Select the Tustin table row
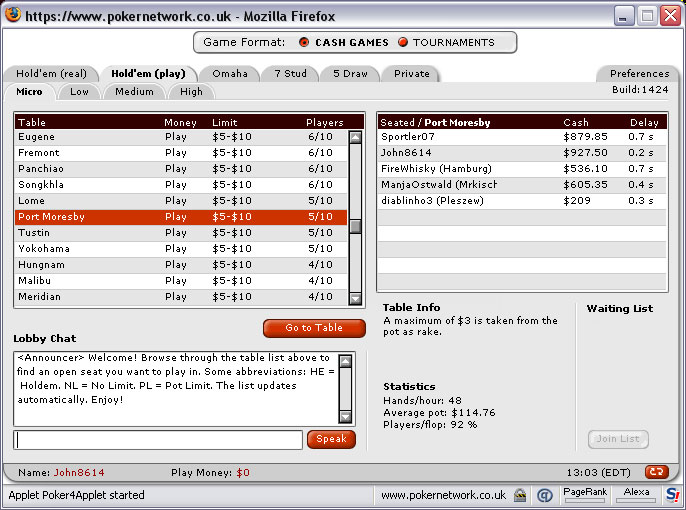The image size is (686, 510). 182,233
